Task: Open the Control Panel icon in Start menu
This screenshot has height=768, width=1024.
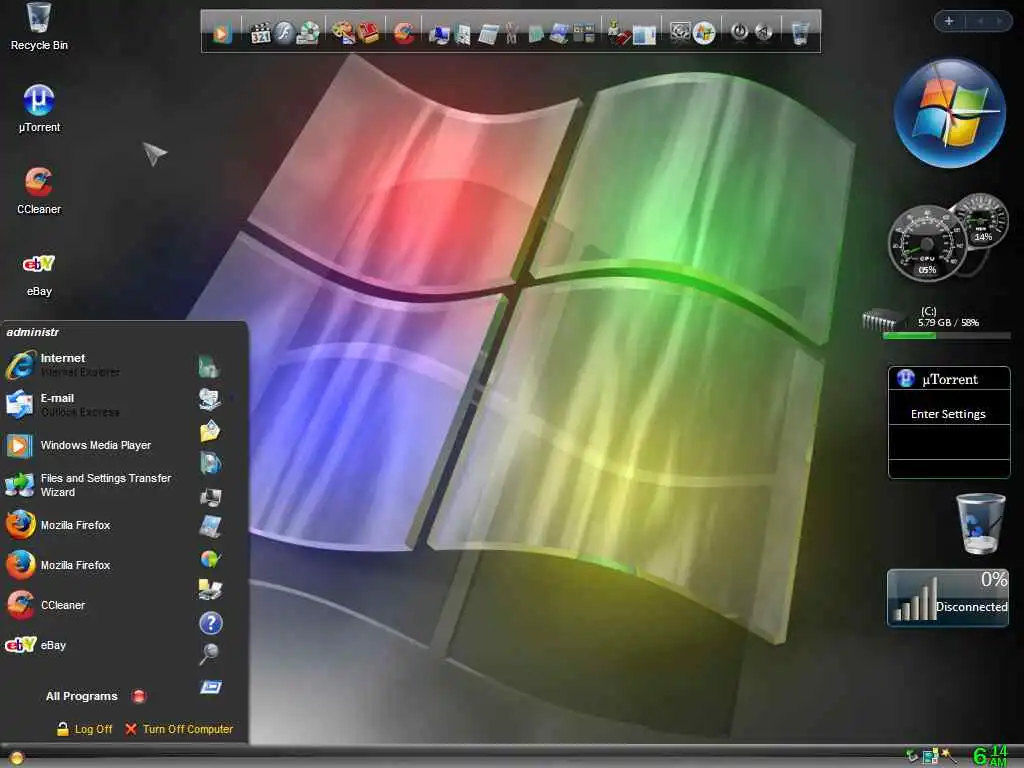Action: [210, 526]
